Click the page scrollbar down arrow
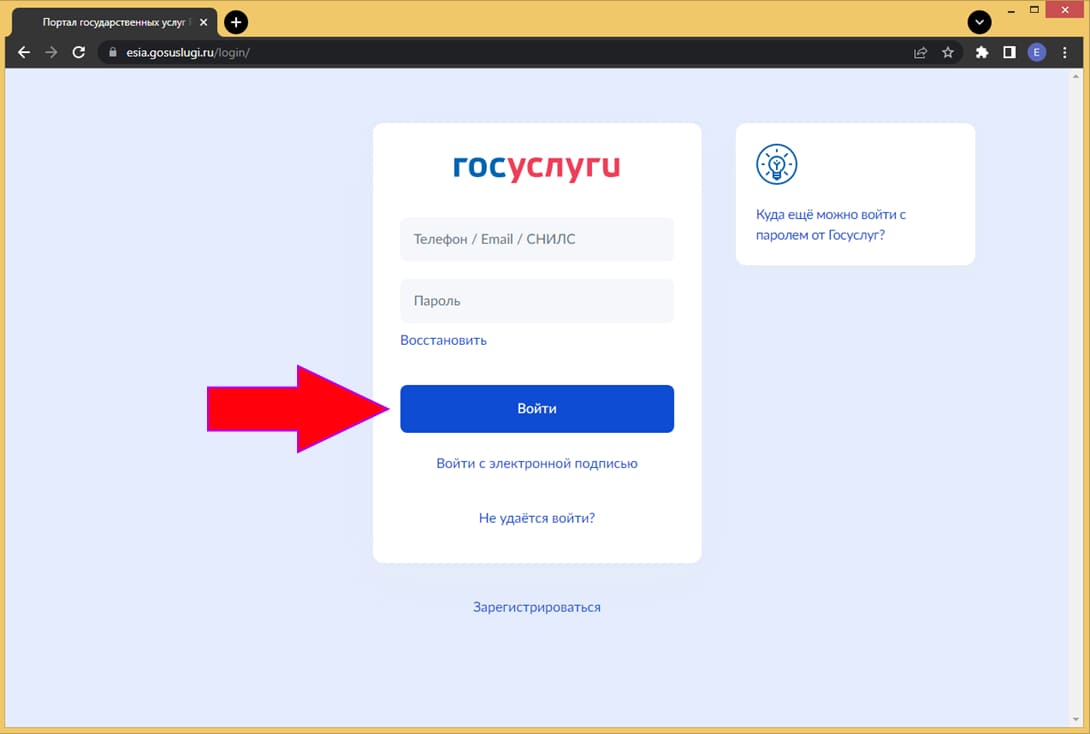1090x734 pixels. (1077, 720)
